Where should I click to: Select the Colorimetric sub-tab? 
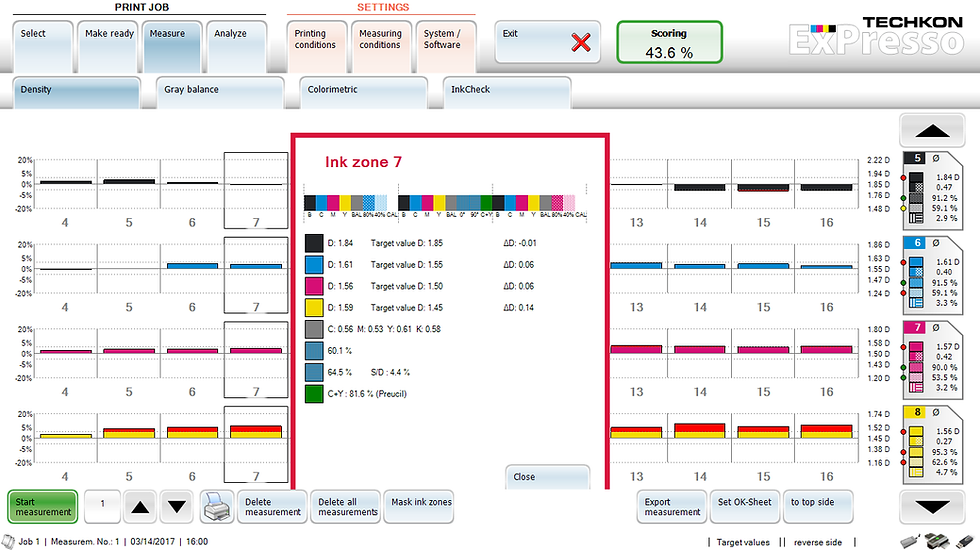pyautogui.click(x=363, y=92)
